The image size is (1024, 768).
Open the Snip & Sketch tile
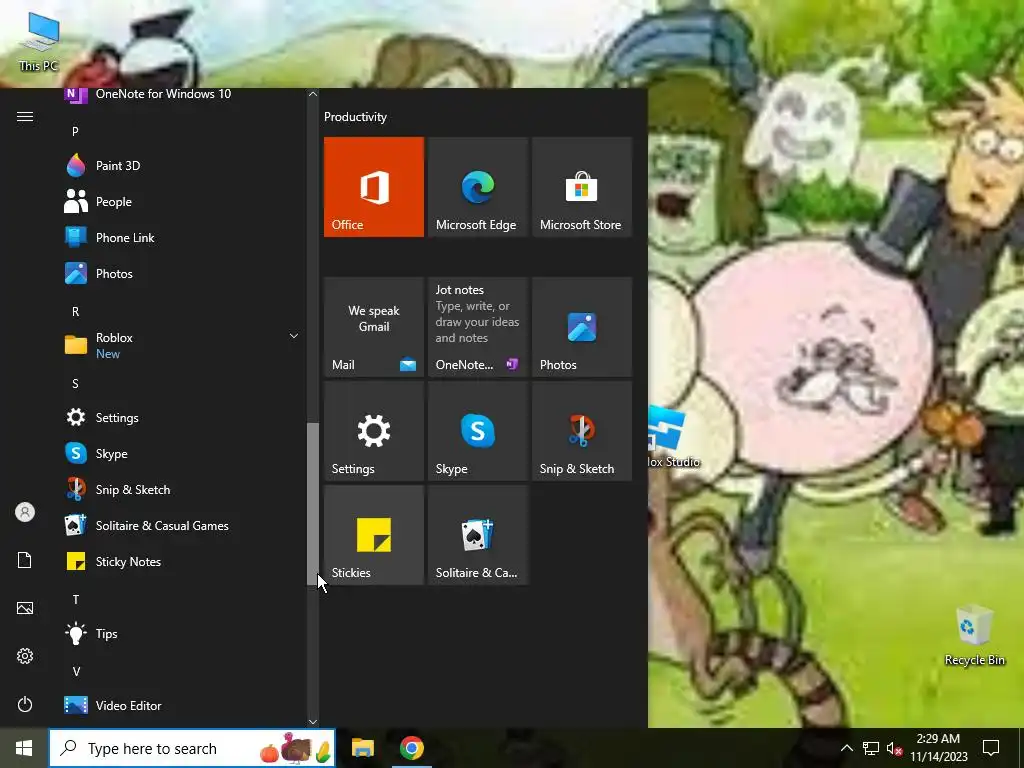tap(582, 431)
